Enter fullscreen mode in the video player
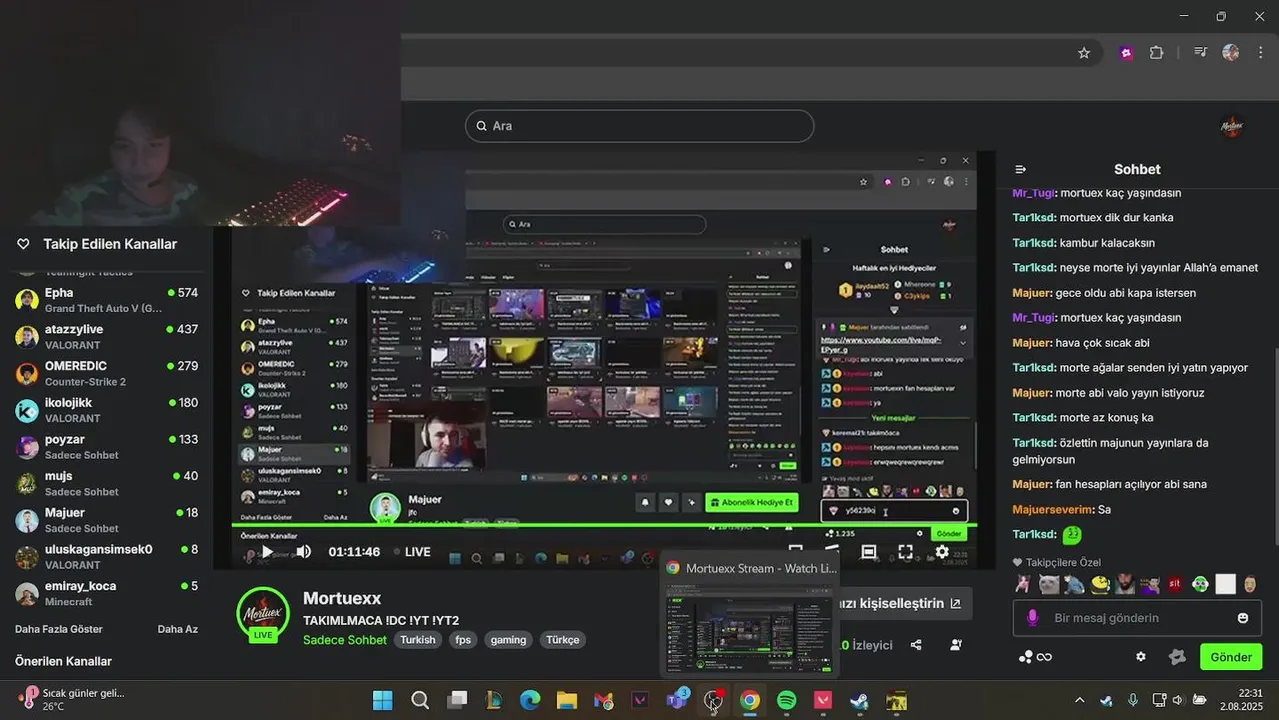 [905, 552]
